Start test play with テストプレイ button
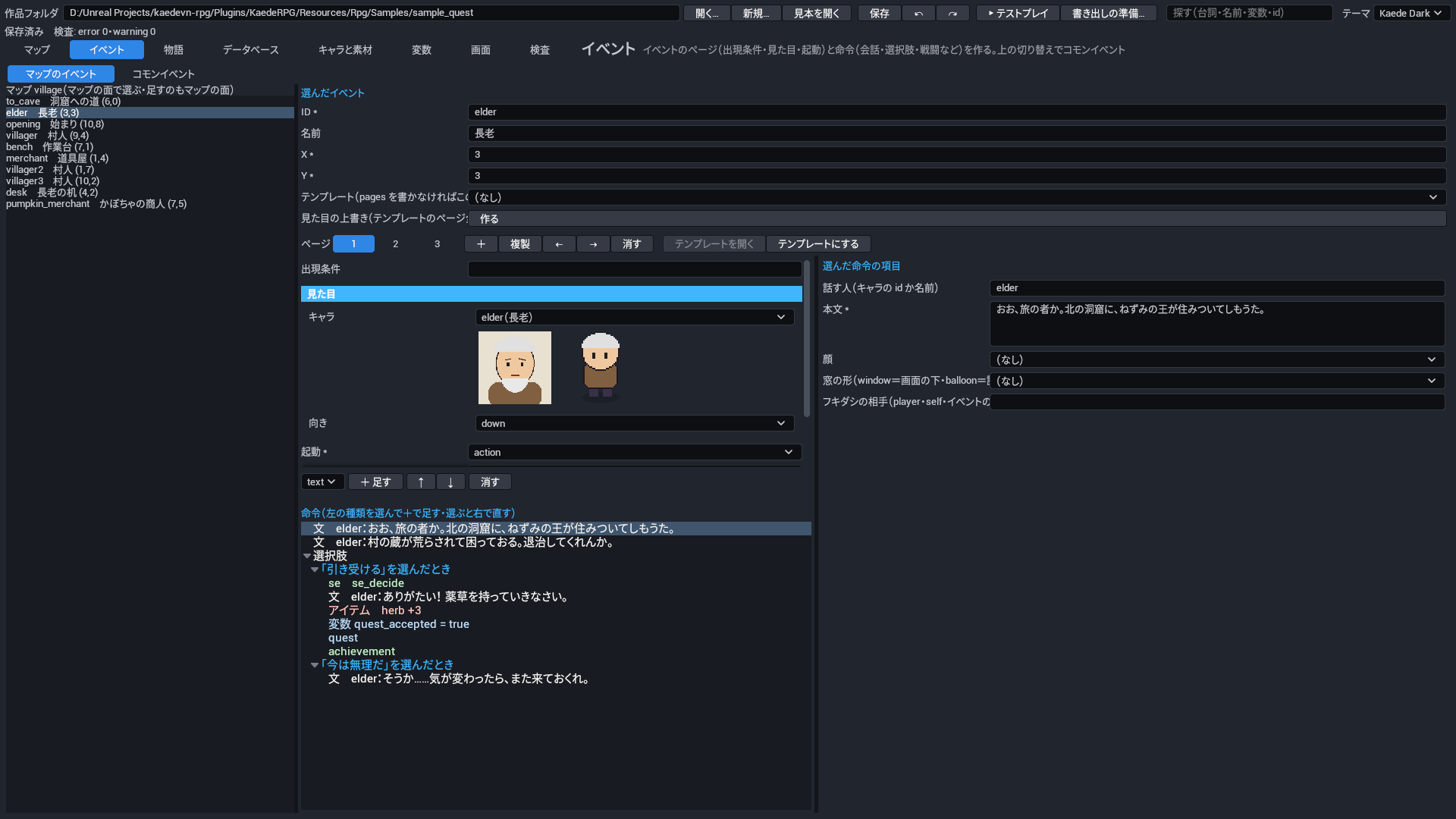 click(1018, 13)
